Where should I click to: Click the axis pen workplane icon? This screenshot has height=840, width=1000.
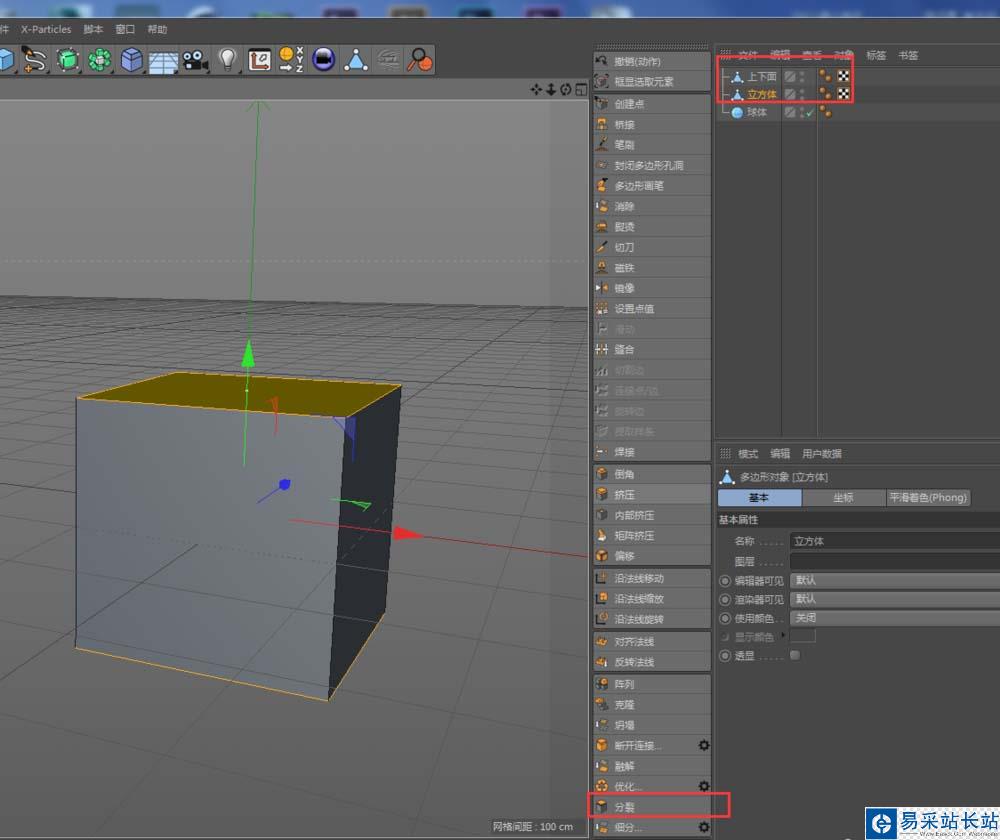260,60
